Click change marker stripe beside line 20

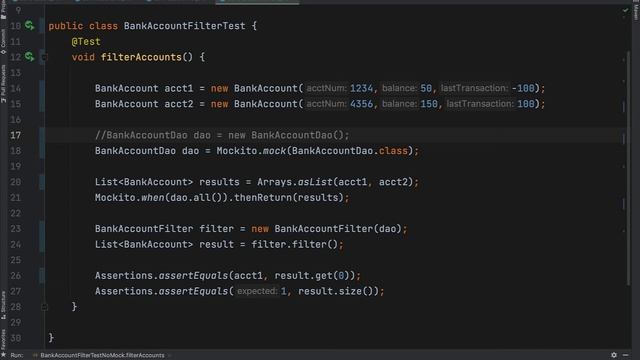tap(42, 182)
